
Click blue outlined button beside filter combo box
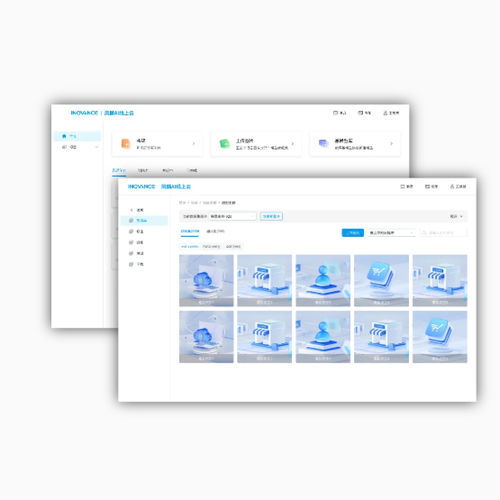click(271, 216)
